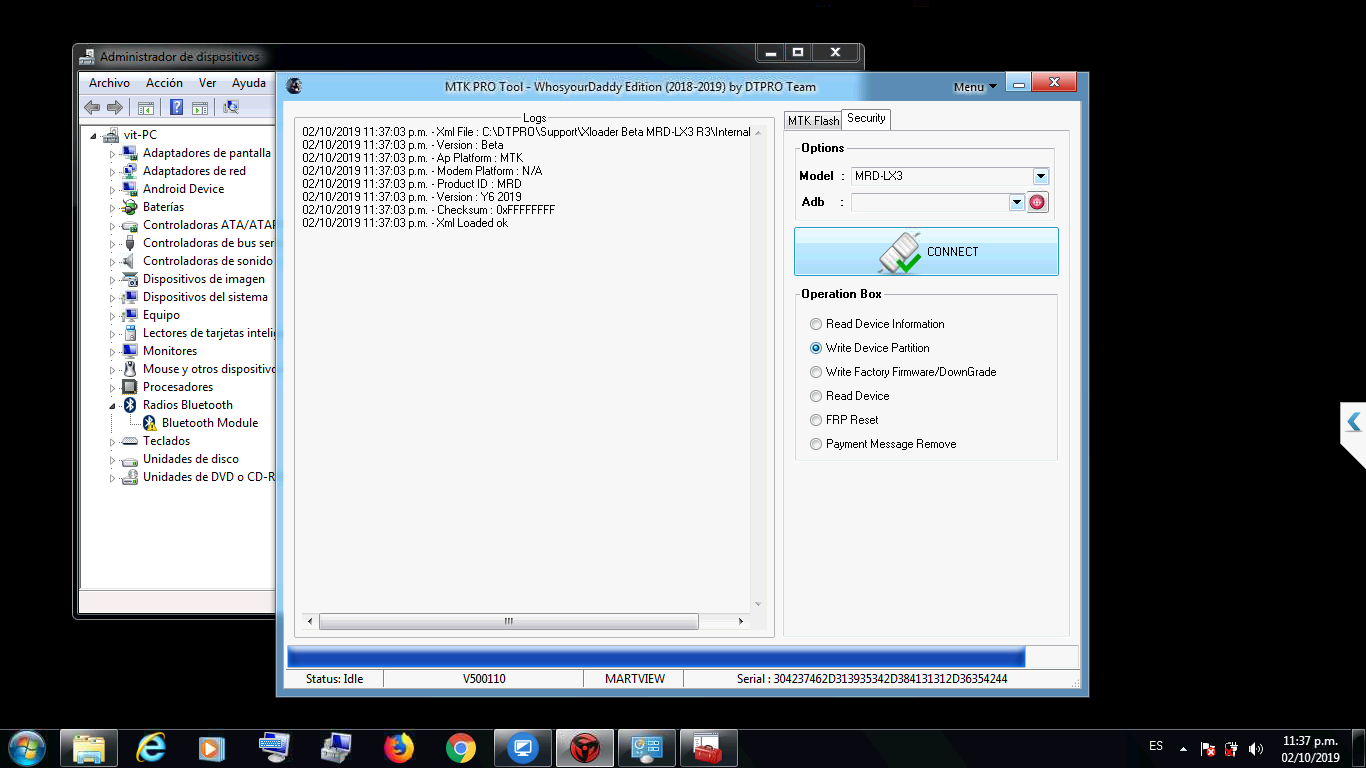Click logs scrollbar right arrow

tap(741, 621)
